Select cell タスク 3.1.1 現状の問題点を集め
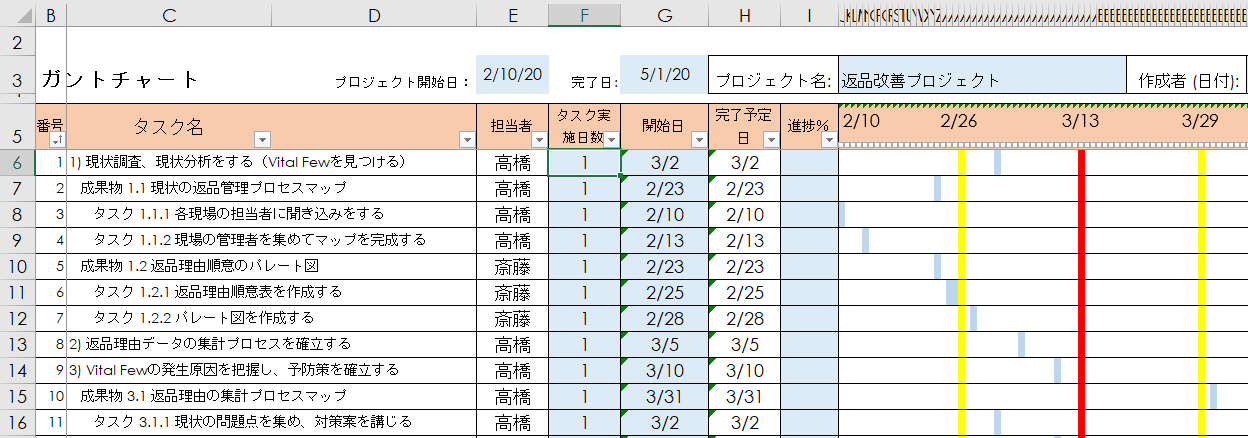 pos(271,422)
